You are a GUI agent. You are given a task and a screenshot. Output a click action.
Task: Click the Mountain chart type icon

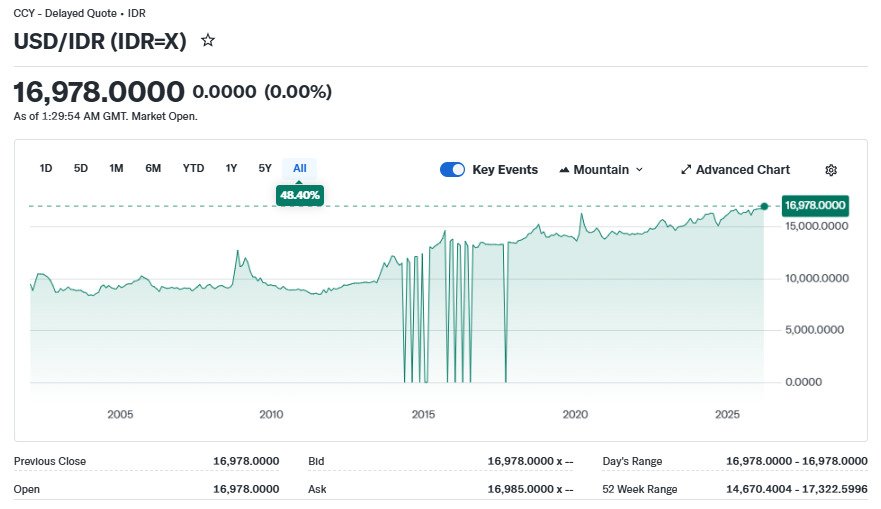tap(564, 170)
